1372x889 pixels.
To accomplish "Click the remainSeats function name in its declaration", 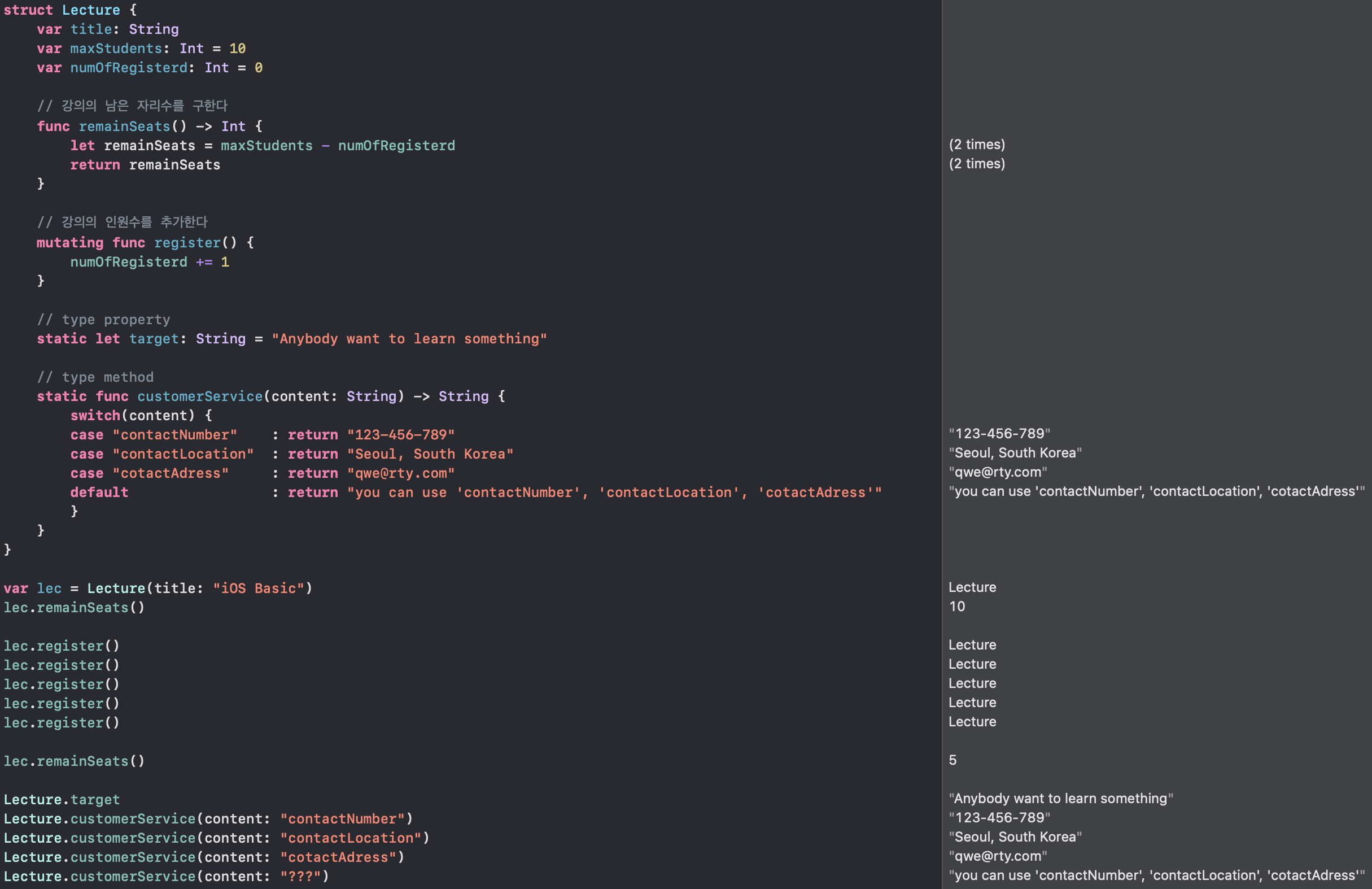I will pyautogui.click(x=125, y=127).
